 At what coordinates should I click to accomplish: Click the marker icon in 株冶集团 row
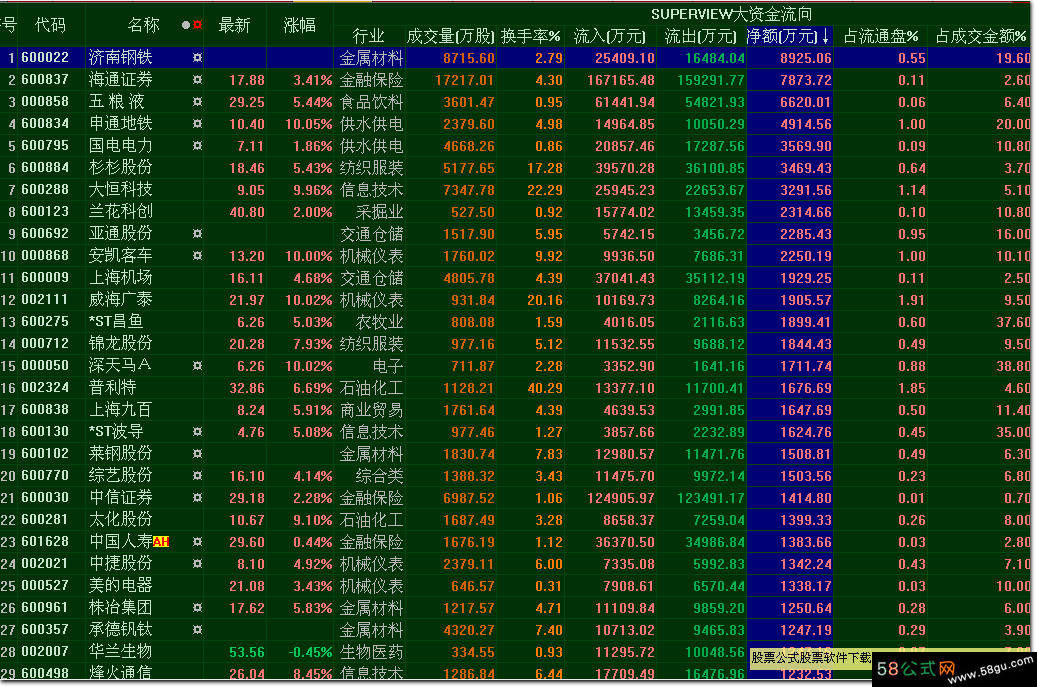[x=197, y=608]
